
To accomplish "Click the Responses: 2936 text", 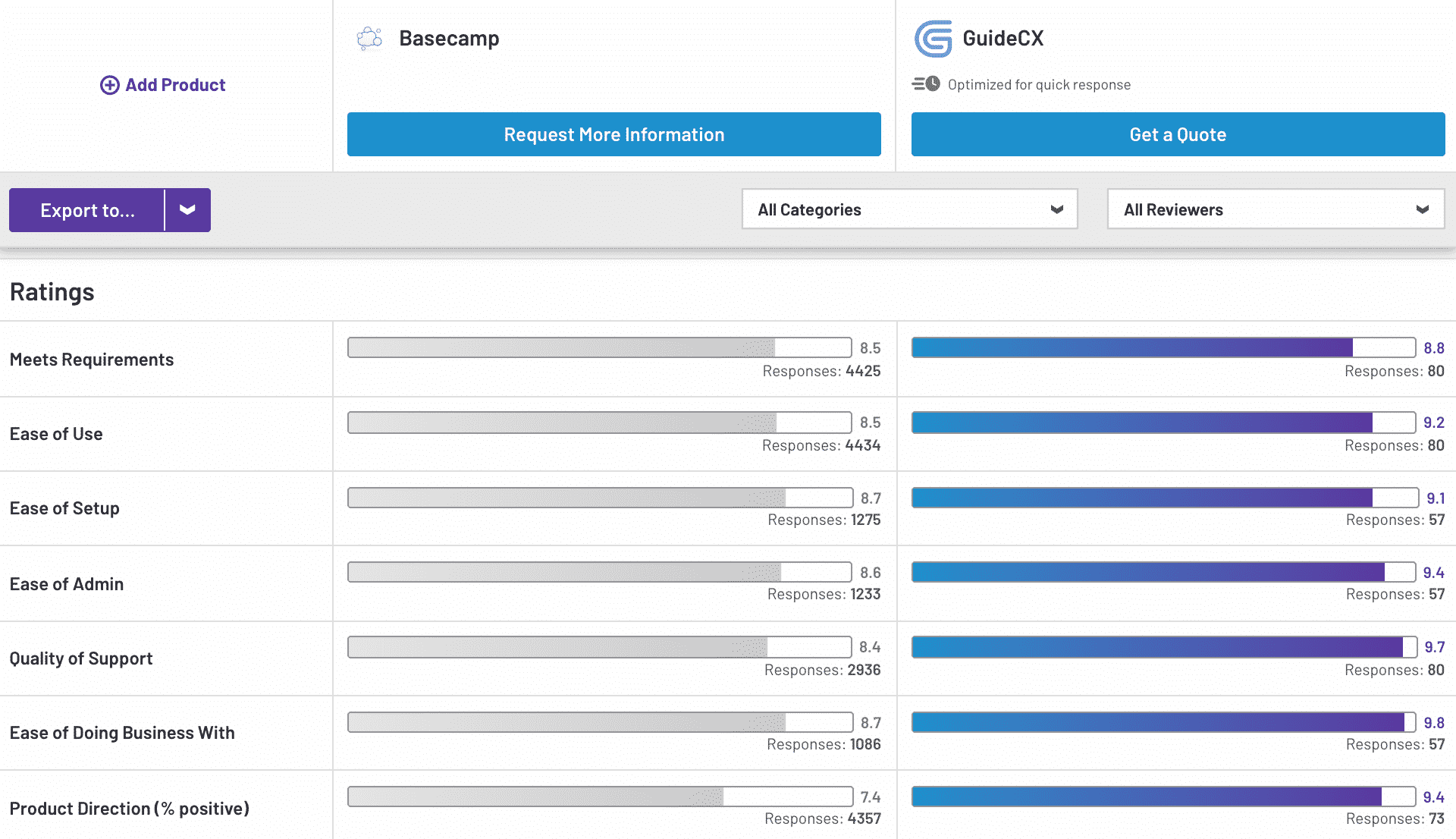I will point(823,670).
